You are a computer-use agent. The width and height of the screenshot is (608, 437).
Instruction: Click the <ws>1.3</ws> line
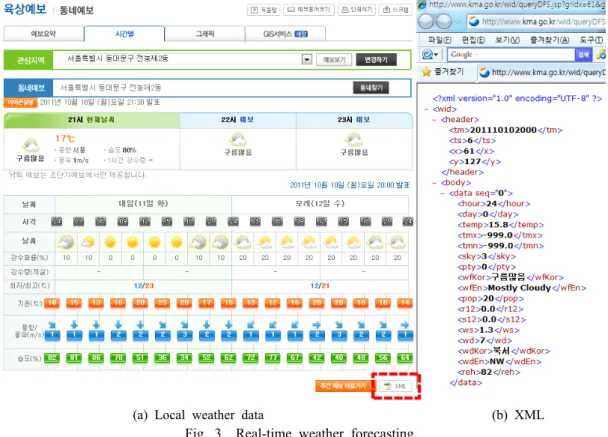[x=488, y=330]
